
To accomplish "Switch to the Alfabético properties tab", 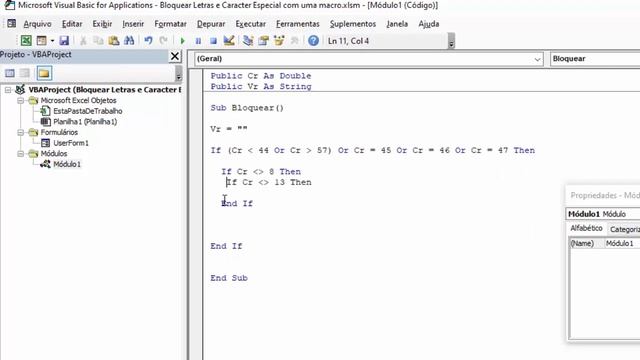I will [x=586, y=229].
